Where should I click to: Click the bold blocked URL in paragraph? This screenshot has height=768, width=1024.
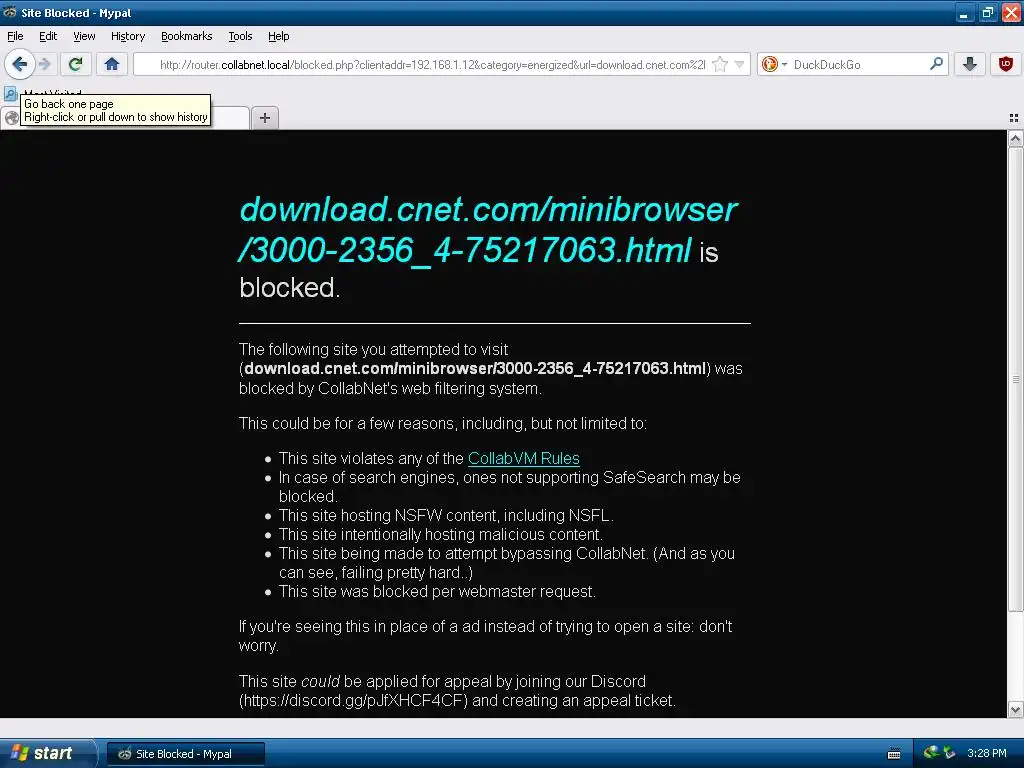tap(475, 368)
